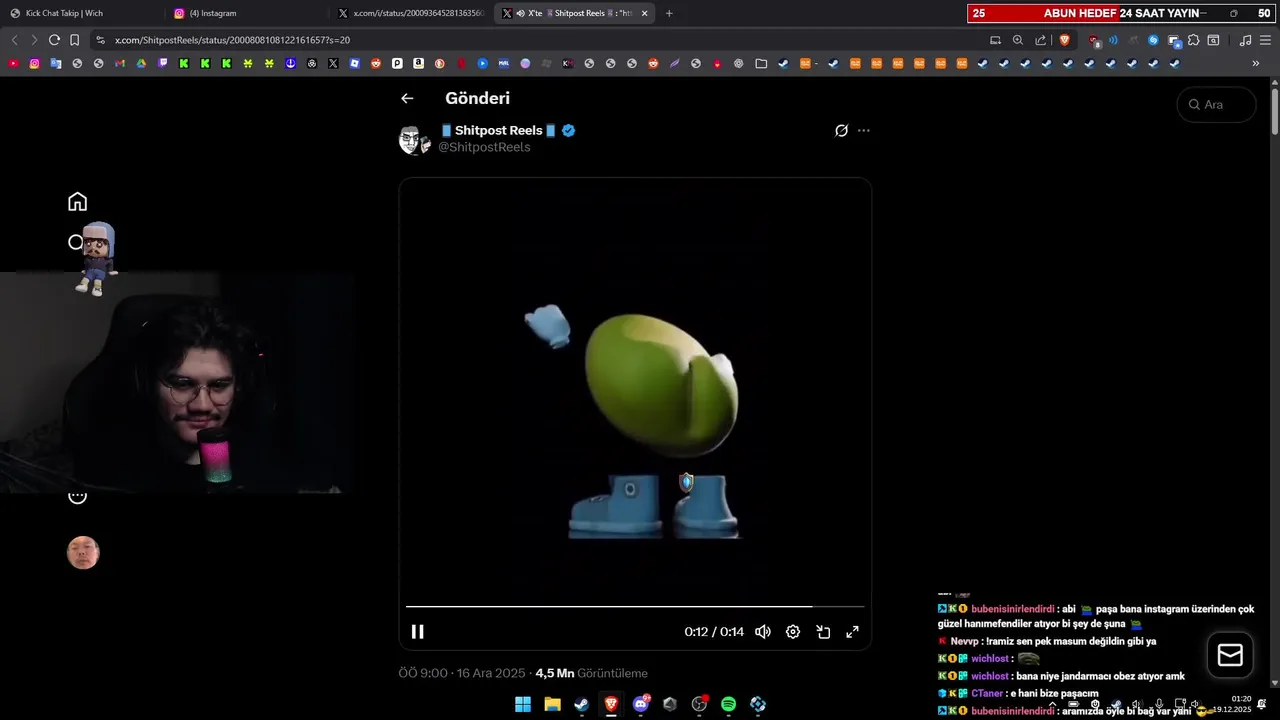Click the Ara search field
This screenshot has height=720, width=1280.
point(1217,104)
